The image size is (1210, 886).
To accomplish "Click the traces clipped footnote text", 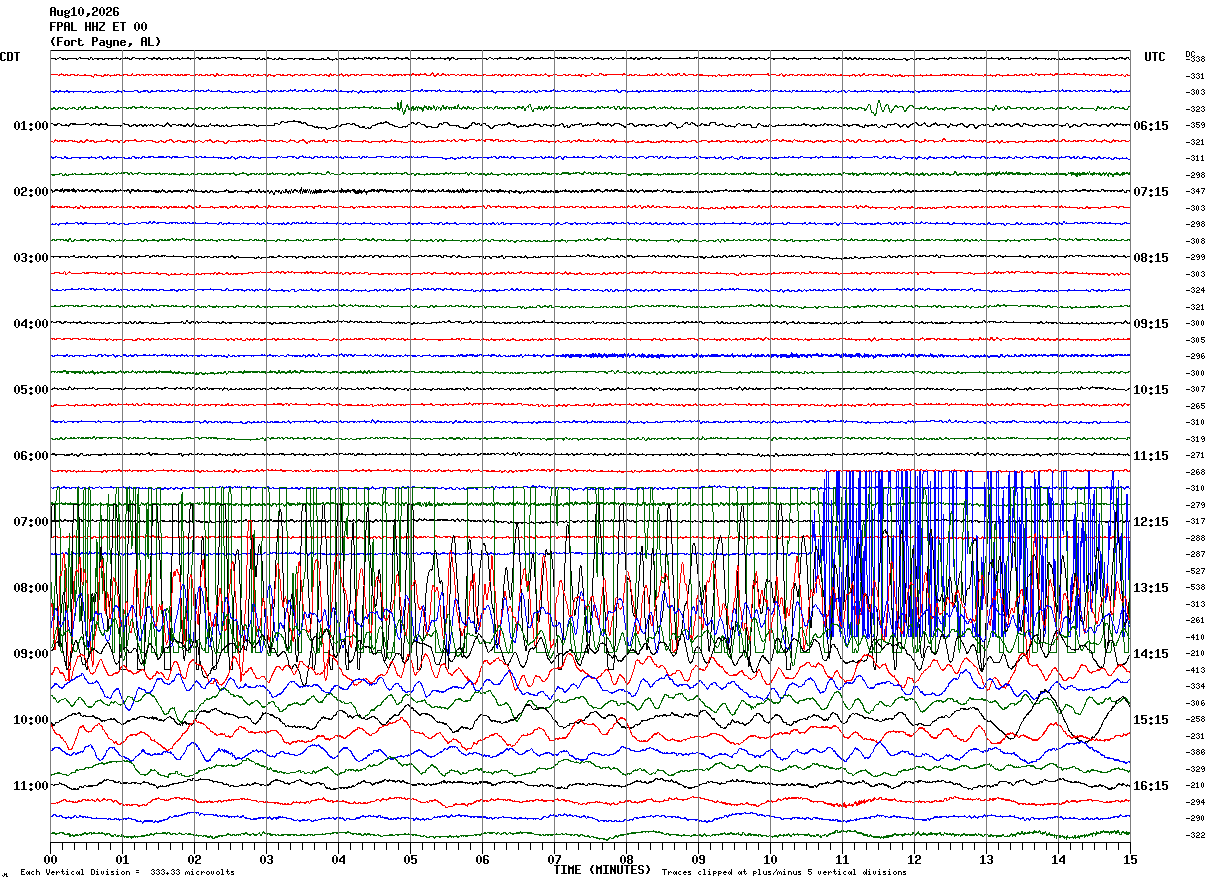I will (784, 873).
